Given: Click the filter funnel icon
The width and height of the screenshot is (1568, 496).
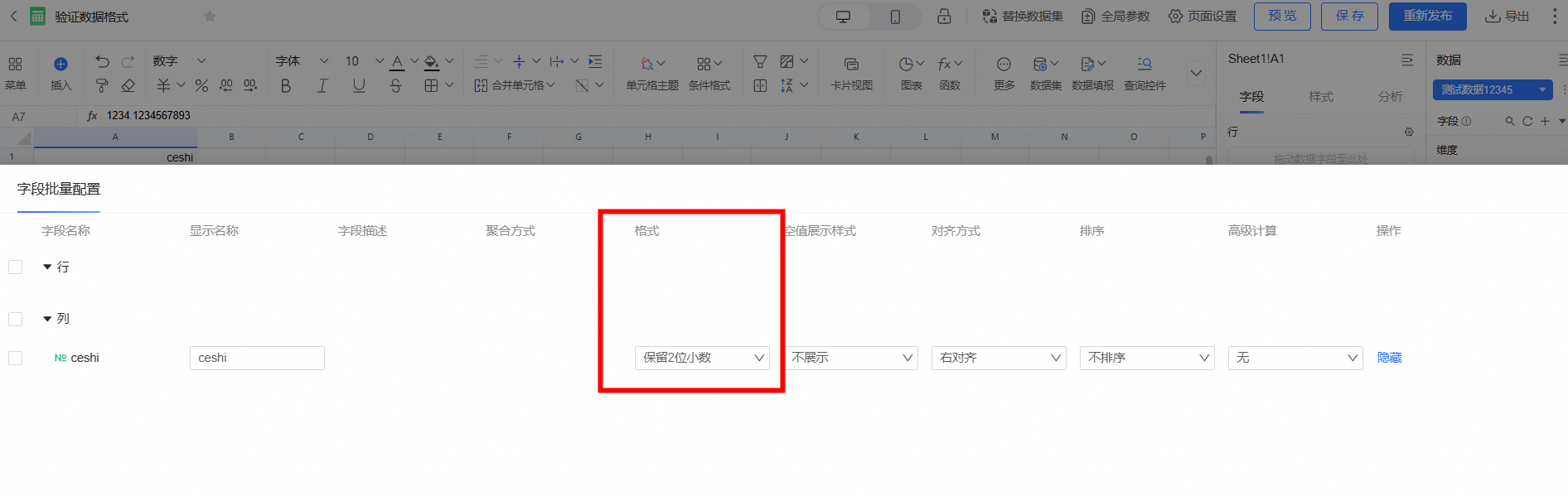Looking at the screenshot, I should pos(759,62).
